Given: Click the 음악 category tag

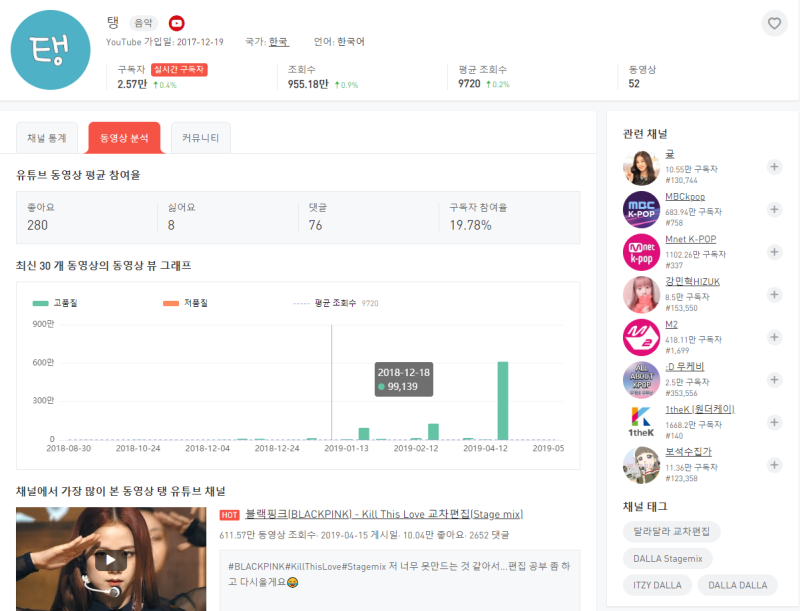Looking at the screenshot, I should 143,23.
